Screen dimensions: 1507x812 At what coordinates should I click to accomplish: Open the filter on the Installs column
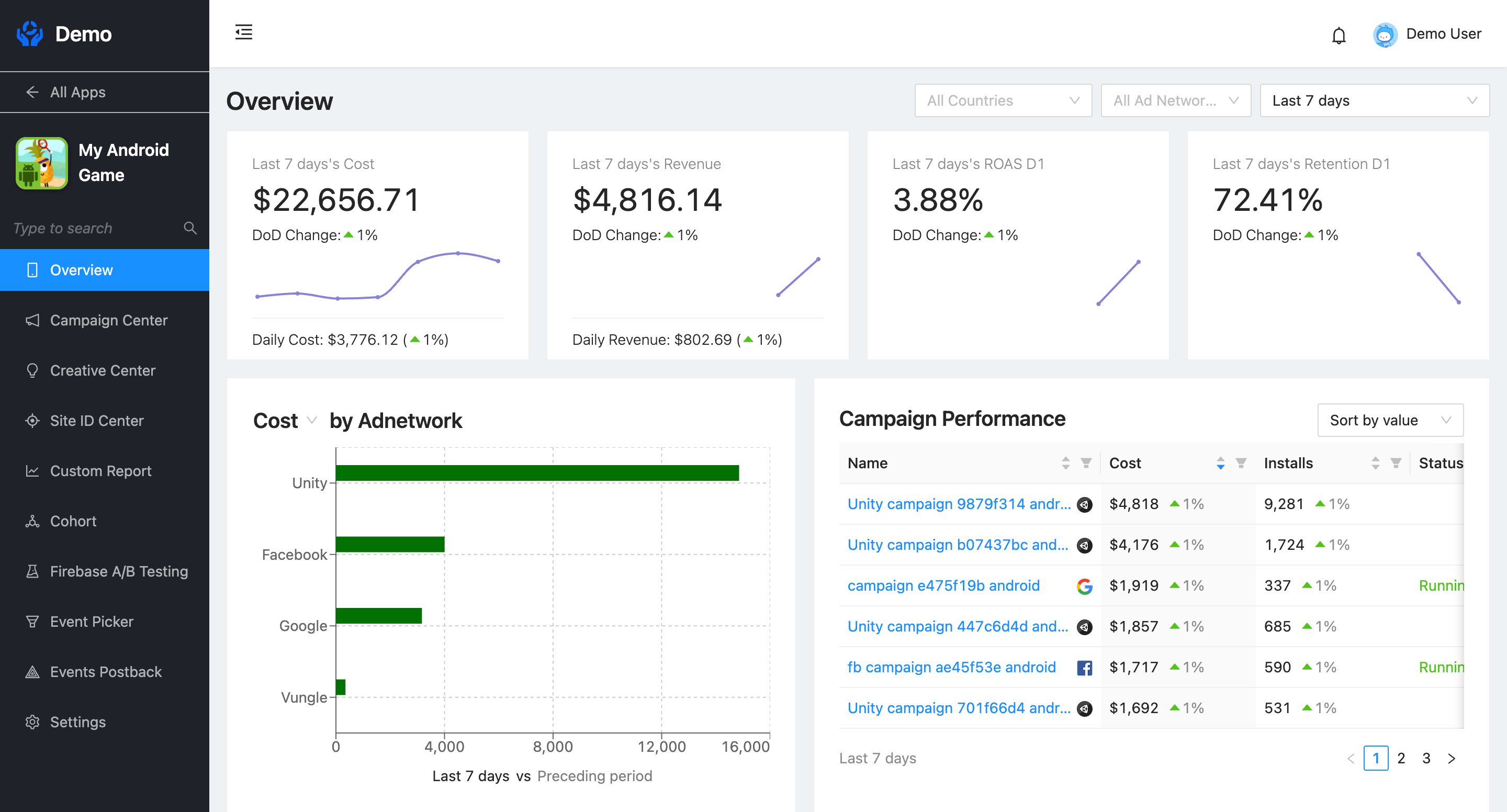tap(1397, 463)
